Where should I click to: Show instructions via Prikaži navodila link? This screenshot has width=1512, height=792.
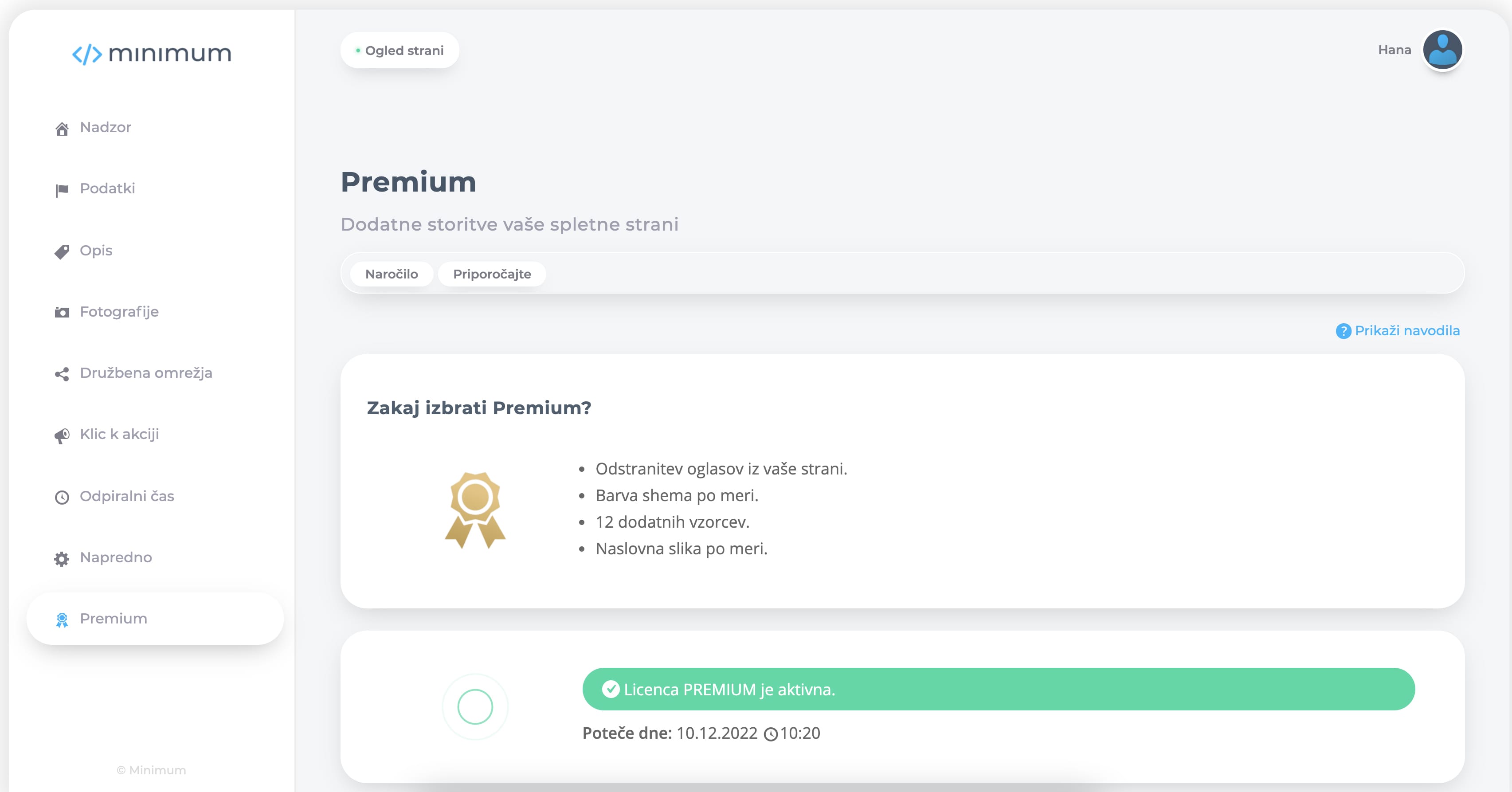click(x=1406, y=331)
